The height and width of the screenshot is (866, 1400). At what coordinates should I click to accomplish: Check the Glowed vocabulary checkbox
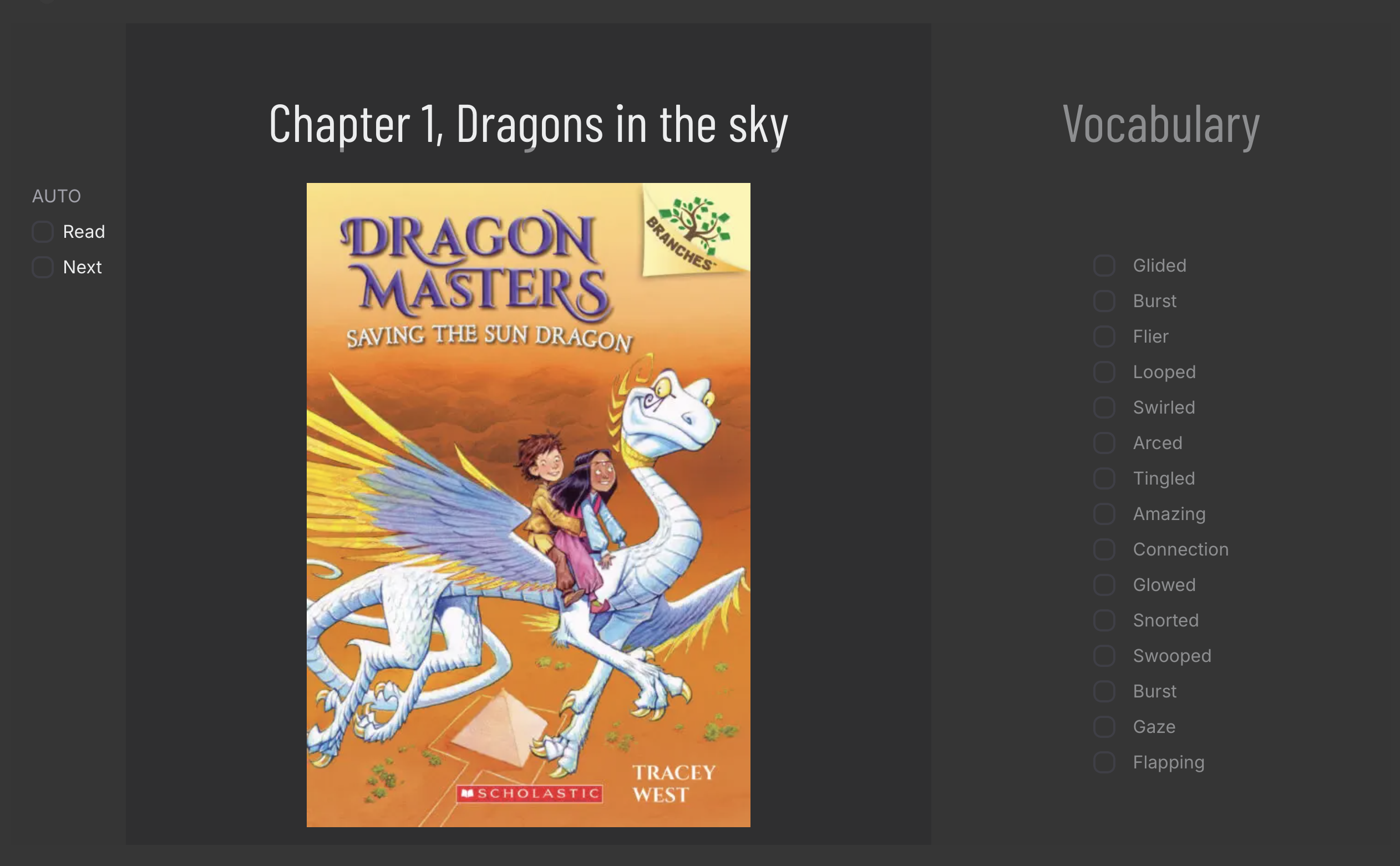(x=1104, y=585)
